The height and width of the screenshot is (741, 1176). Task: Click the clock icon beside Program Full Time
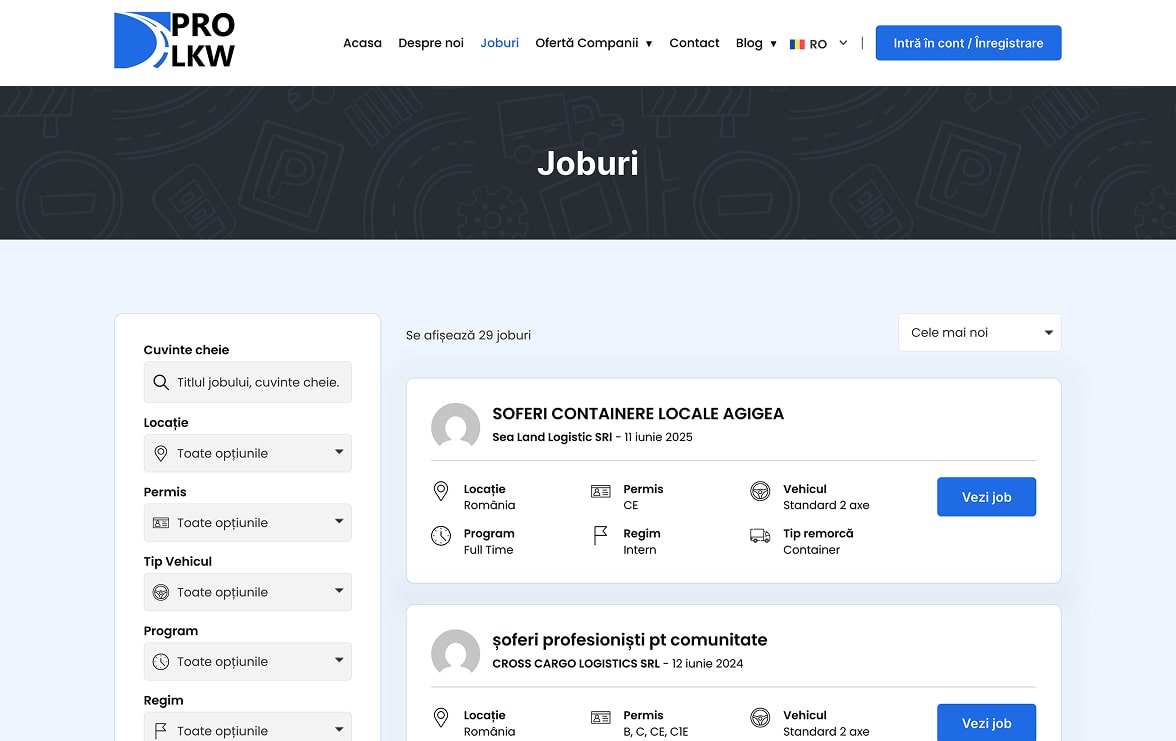pos(441,536)
